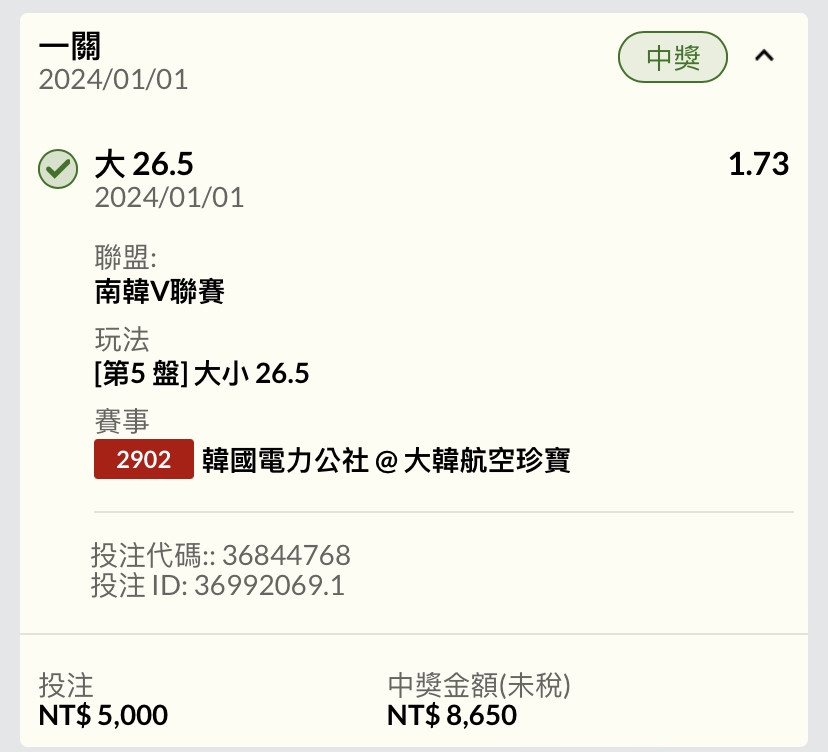Open the 韓國電力公社 @ 大韓航空珍寶 match

click(386, 460)
